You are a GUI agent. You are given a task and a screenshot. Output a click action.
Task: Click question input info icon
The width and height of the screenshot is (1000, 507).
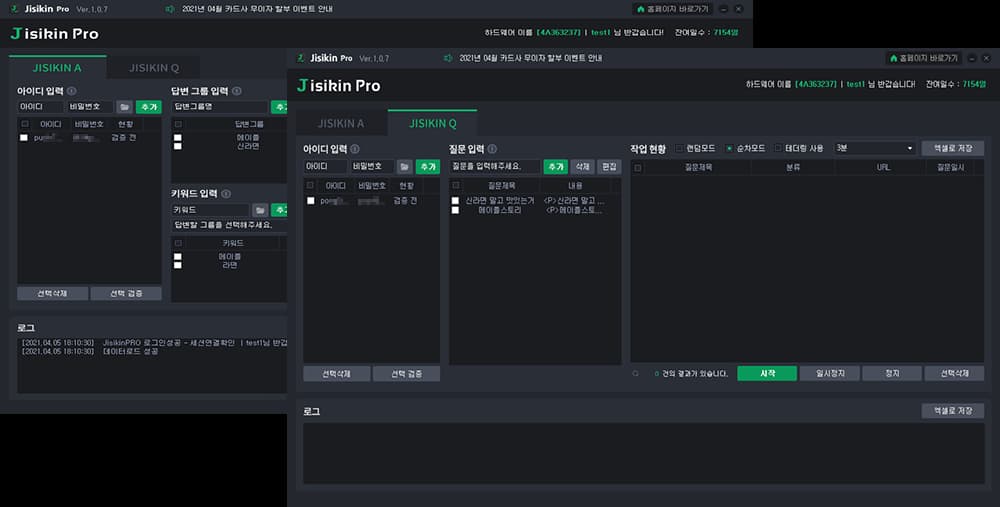492,149
